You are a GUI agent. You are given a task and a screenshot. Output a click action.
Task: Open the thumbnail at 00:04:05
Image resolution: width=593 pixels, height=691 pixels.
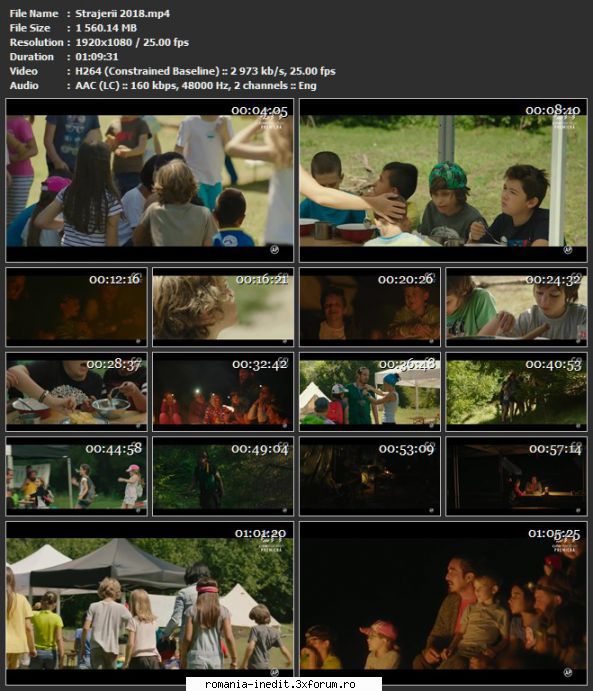coord(149,180)
